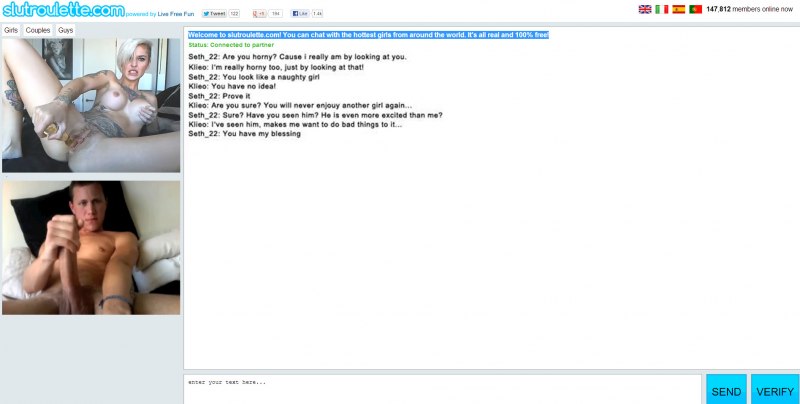
Task: Switch language using the UK flag
Action: [x=645, y=9]
